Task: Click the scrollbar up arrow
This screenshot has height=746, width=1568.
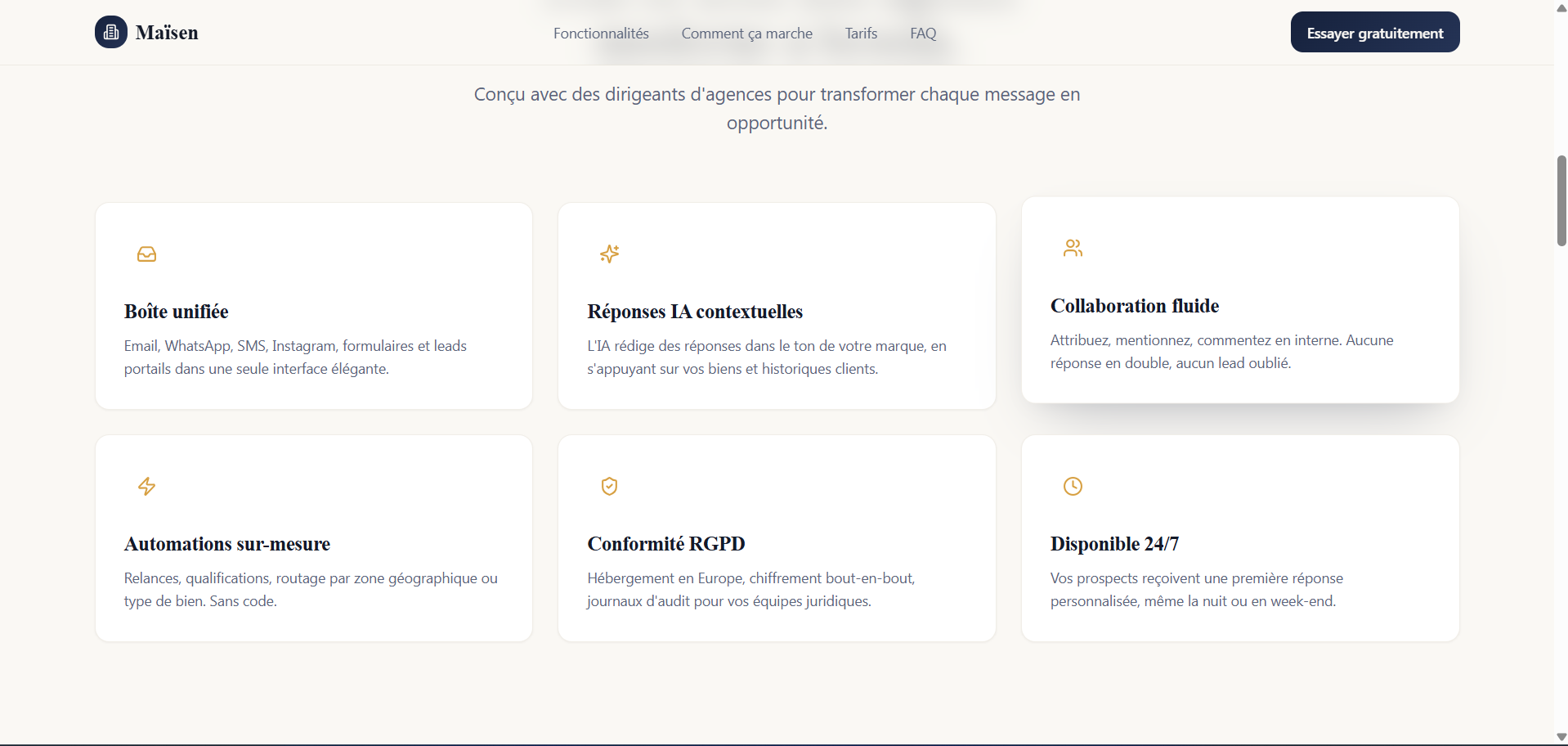Action: point(1561,7)
